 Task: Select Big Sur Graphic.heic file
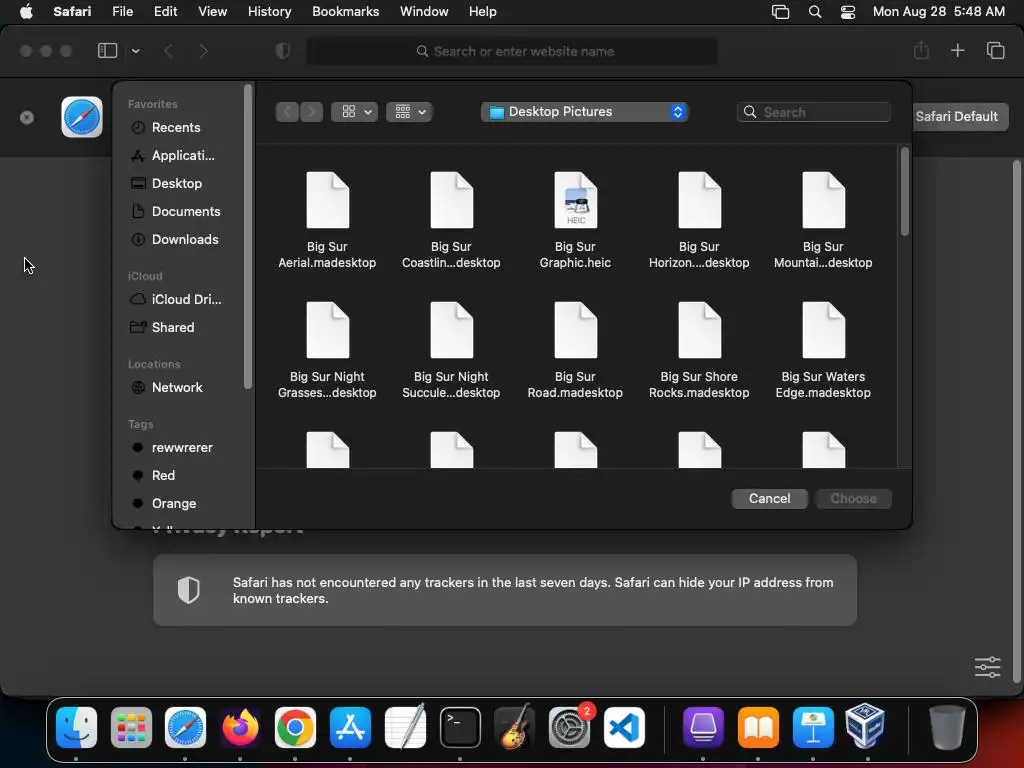[x=575, y=220]
